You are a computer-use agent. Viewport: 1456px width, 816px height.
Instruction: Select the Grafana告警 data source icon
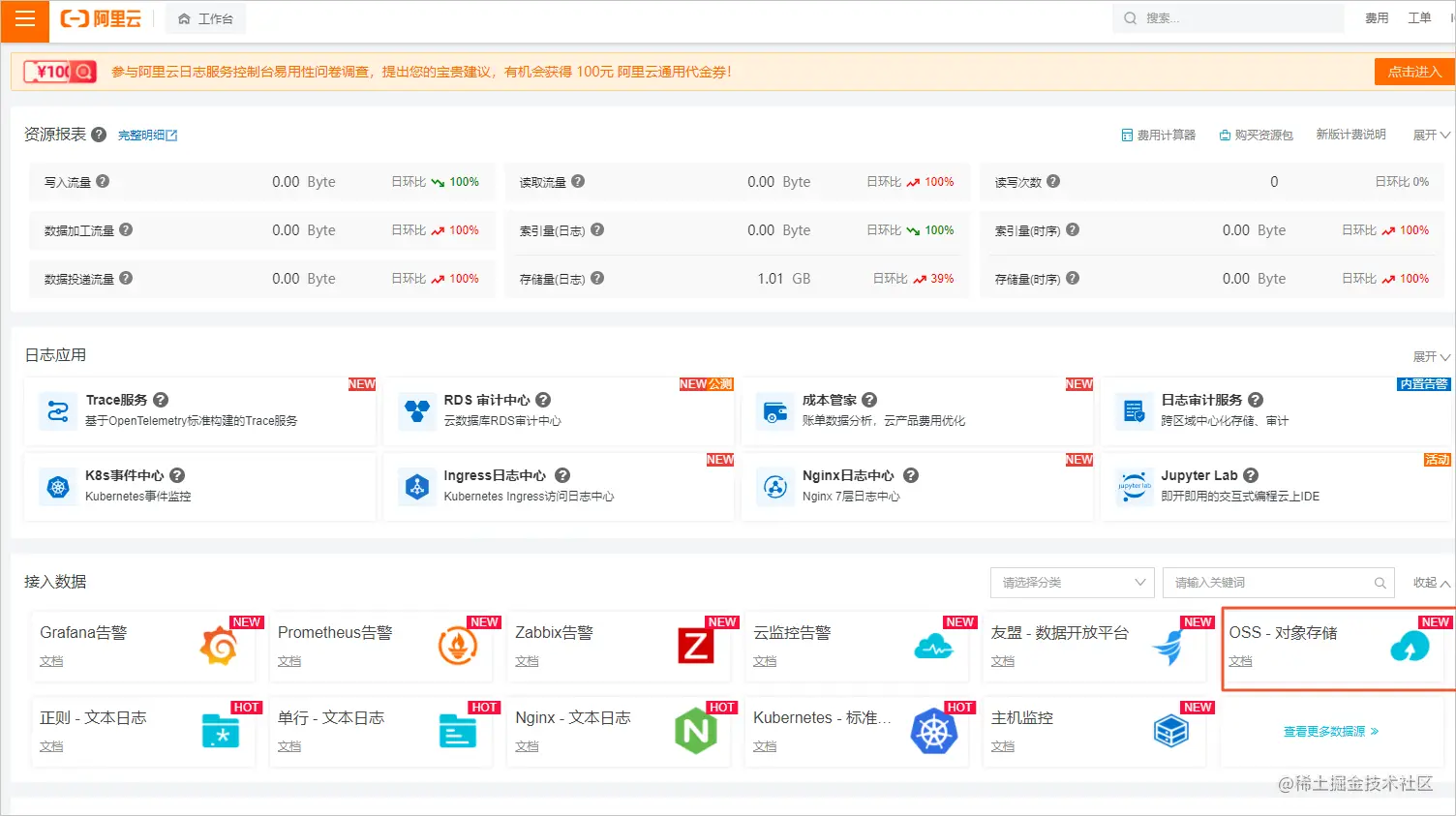[219, 647]
